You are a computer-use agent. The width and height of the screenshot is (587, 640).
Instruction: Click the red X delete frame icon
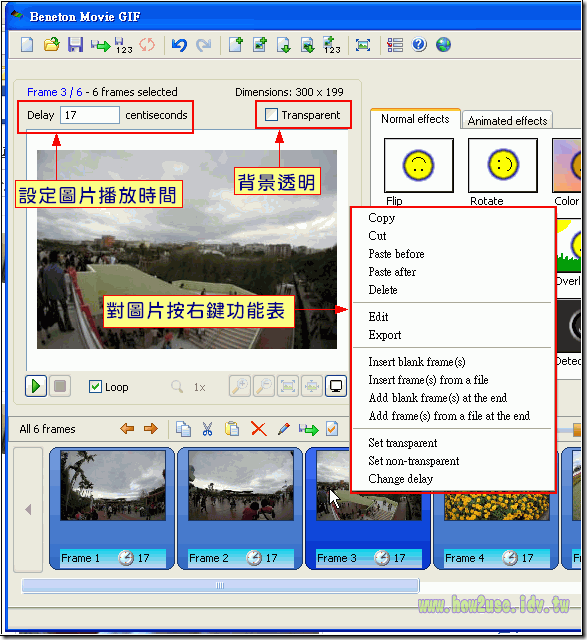(258, 429)
